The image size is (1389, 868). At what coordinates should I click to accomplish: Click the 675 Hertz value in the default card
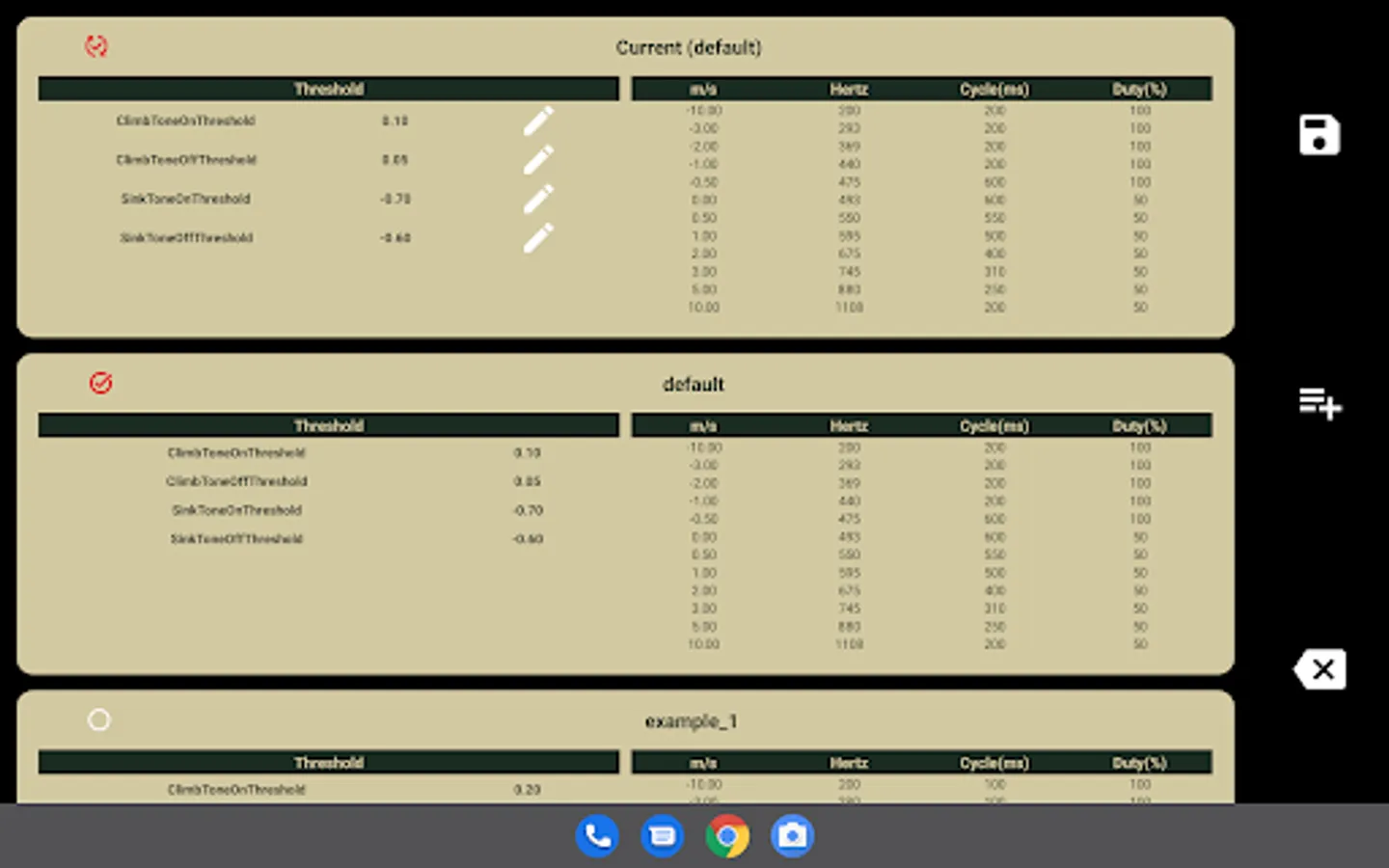pos(849,590)
